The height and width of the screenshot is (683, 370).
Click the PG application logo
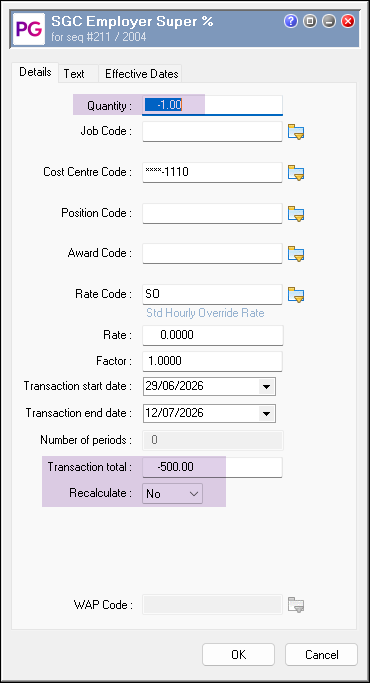point(29,29)
